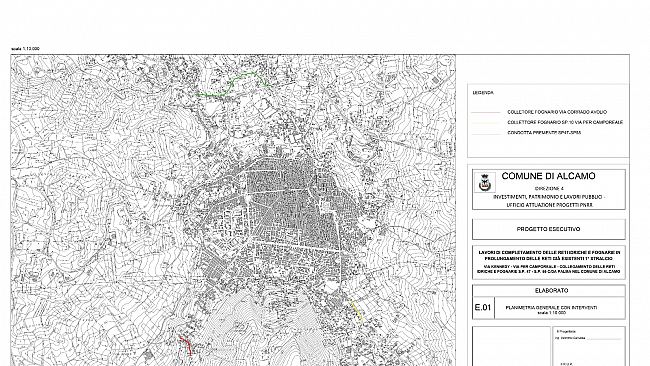This screenshot has width=650, height=366.
Task: Click the 'E.01' sheet code
Action: (x=483, y=308)
